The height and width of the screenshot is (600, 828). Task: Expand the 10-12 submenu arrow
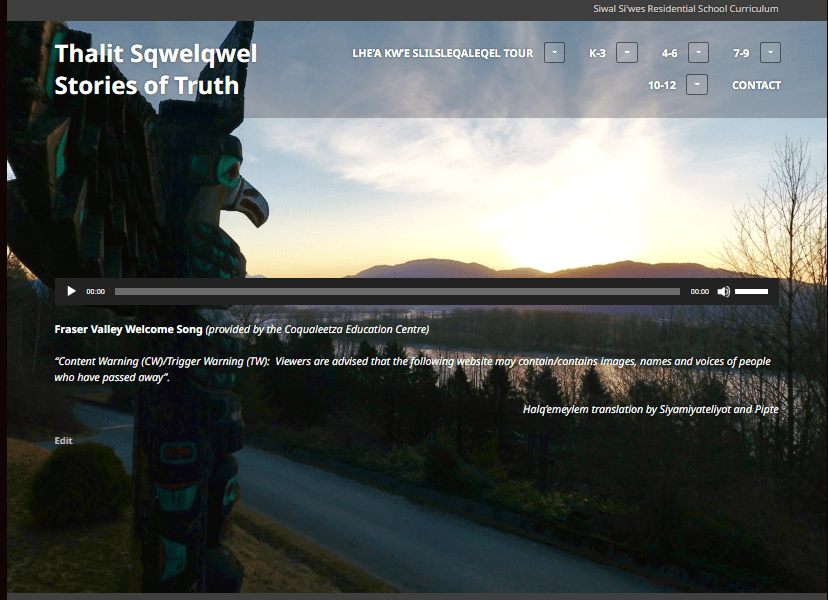[x=697, y=85]
